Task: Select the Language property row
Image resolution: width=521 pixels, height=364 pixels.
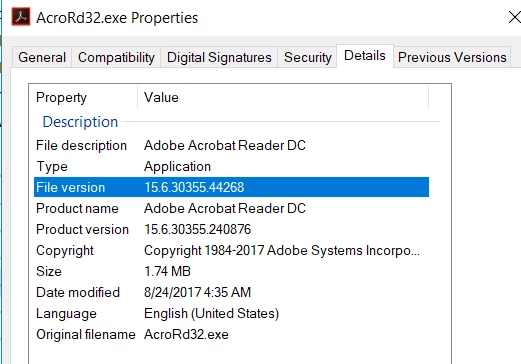Action: pos(231,313)
